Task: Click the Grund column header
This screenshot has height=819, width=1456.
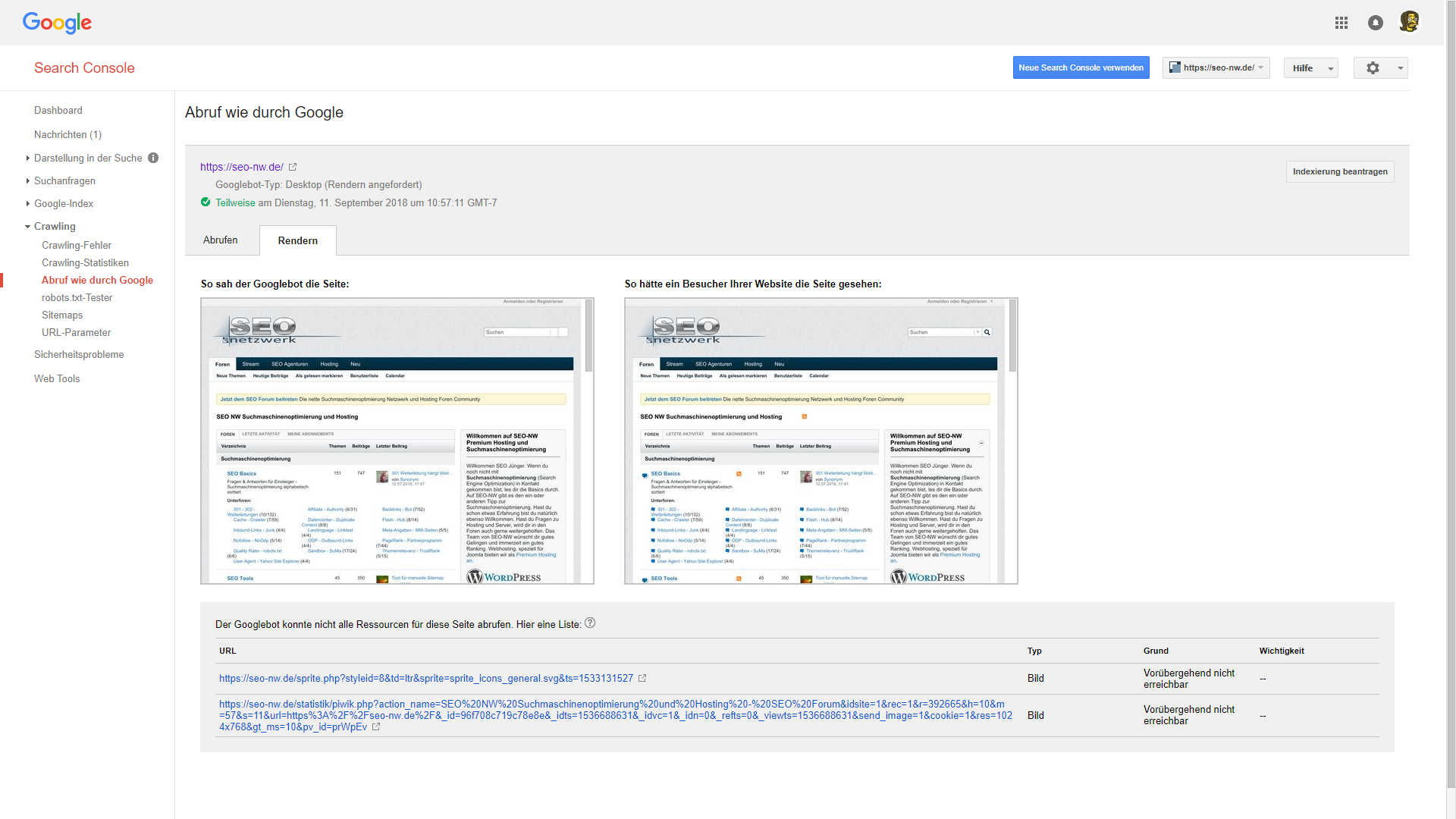Action: pos(1156,651)
